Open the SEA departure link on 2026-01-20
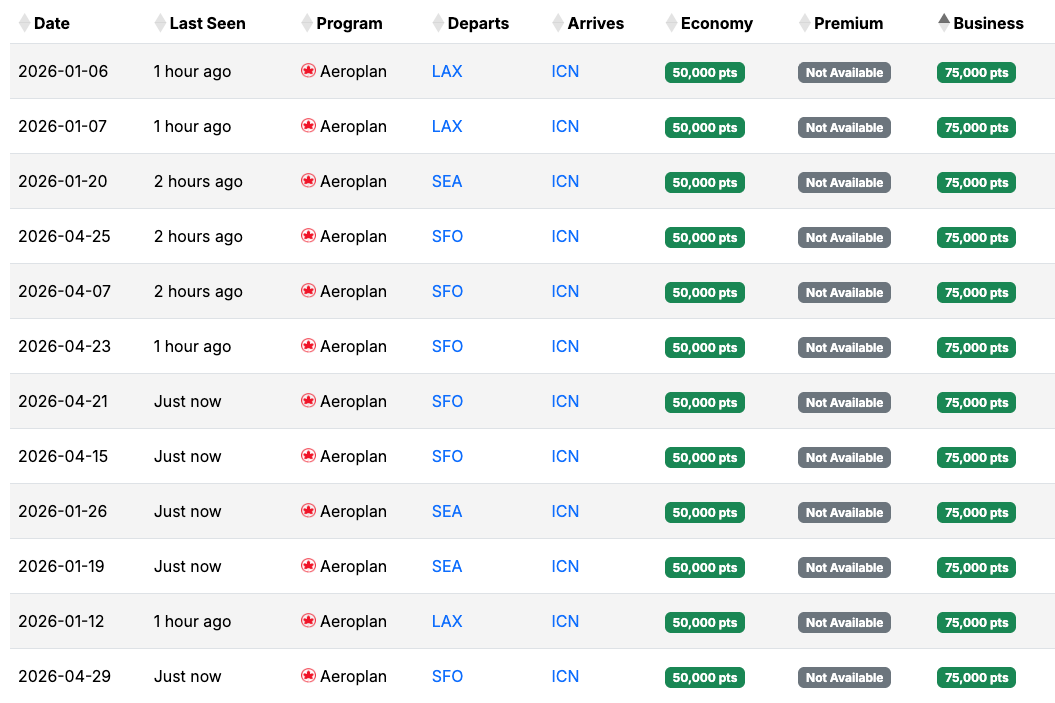The height and width of the screenshot is (703, 1055). pos(447,181)
